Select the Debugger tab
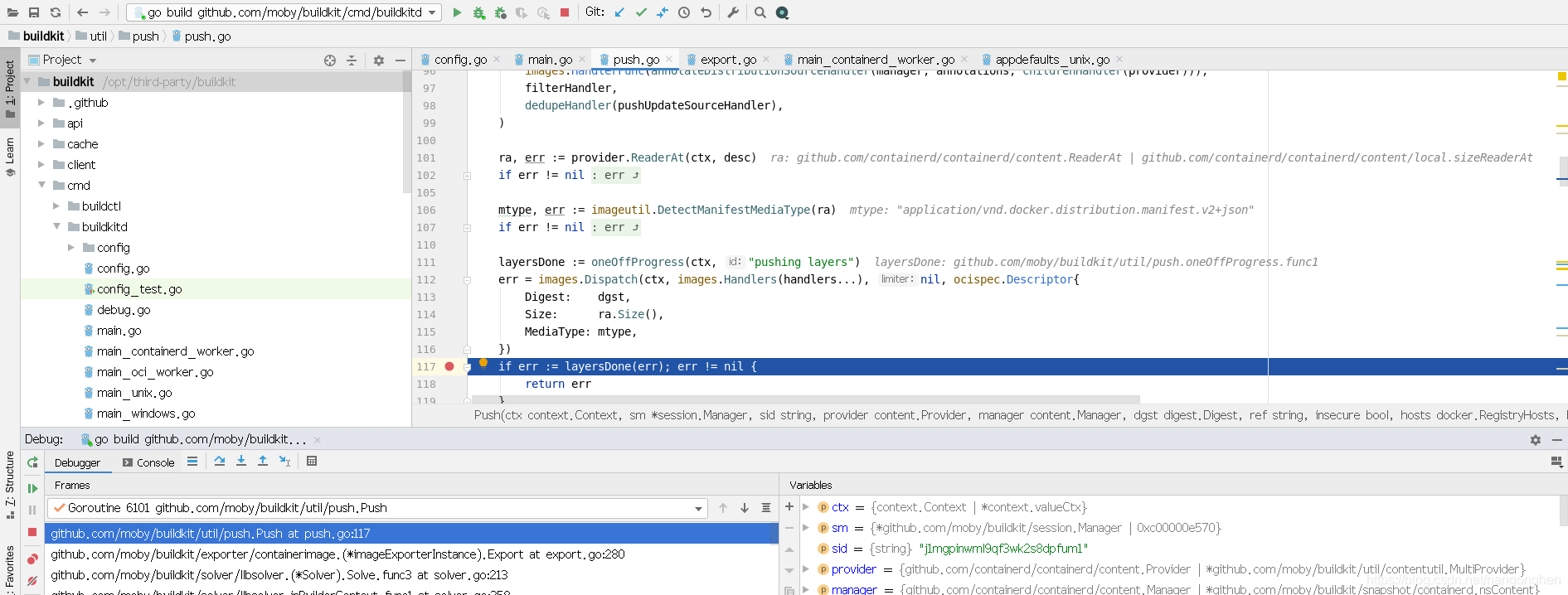 click(x=77, y=462)
